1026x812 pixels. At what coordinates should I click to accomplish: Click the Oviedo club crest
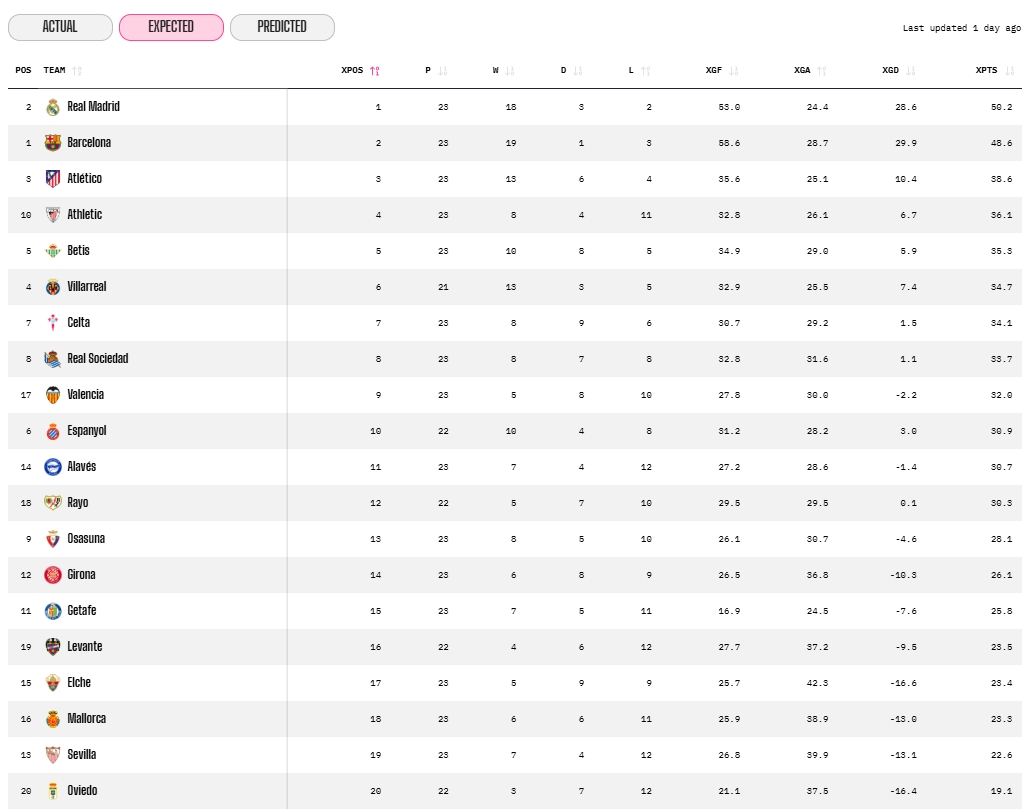53,790
